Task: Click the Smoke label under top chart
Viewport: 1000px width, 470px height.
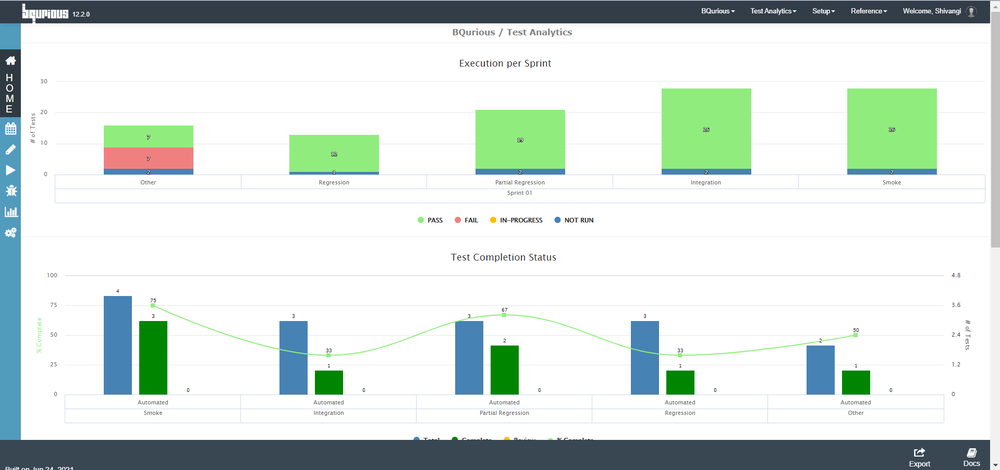Action: [892, 182]
